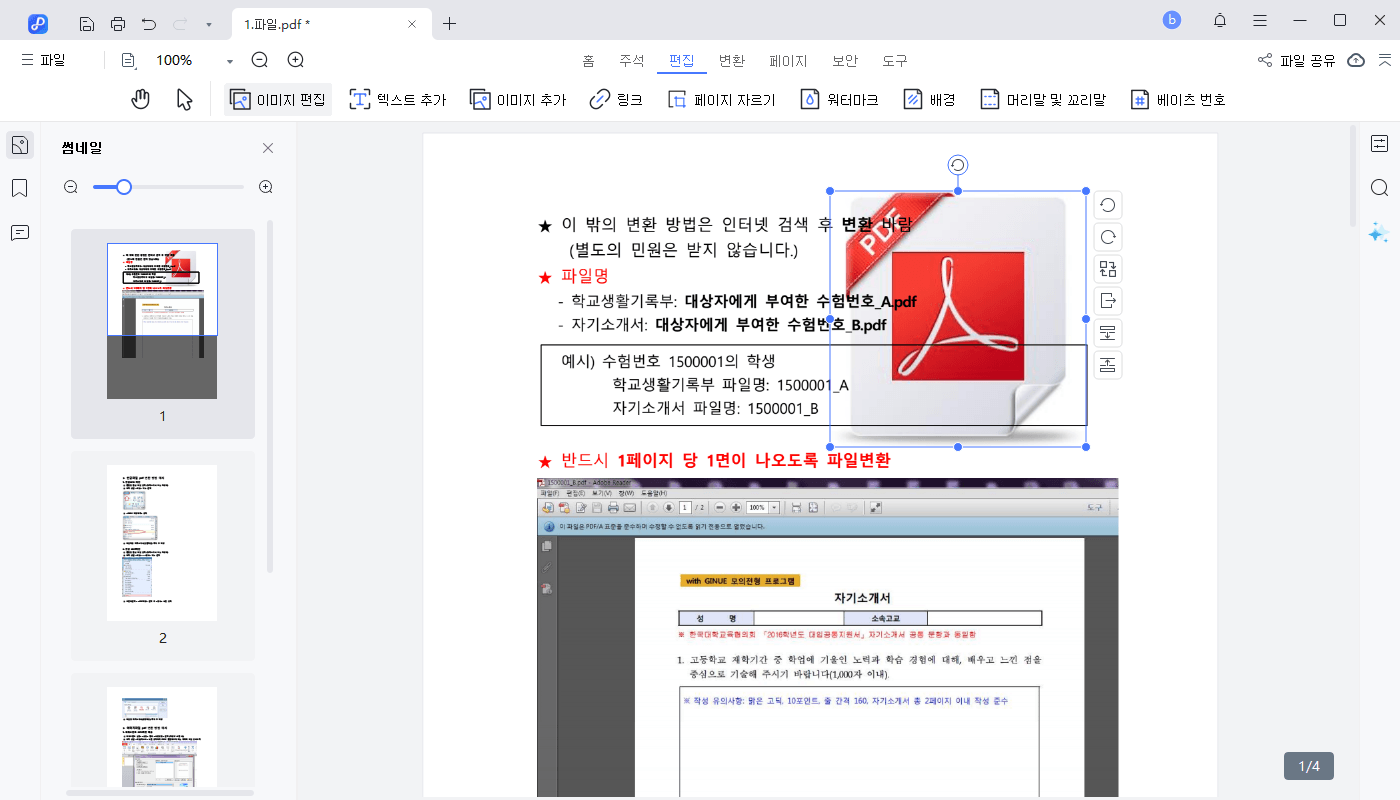Click the align top image icon

[x=1108, y=365]
